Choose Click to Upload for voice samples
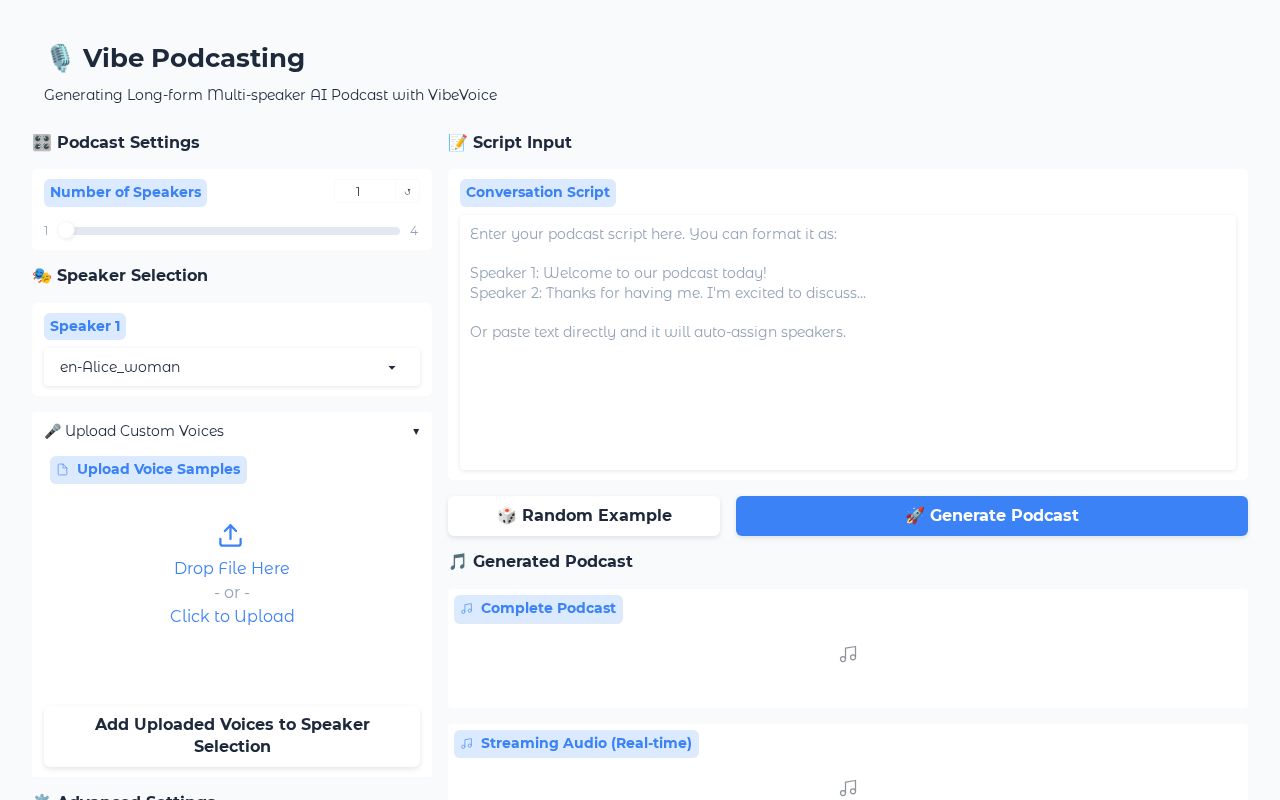 (x=232, y=616)
